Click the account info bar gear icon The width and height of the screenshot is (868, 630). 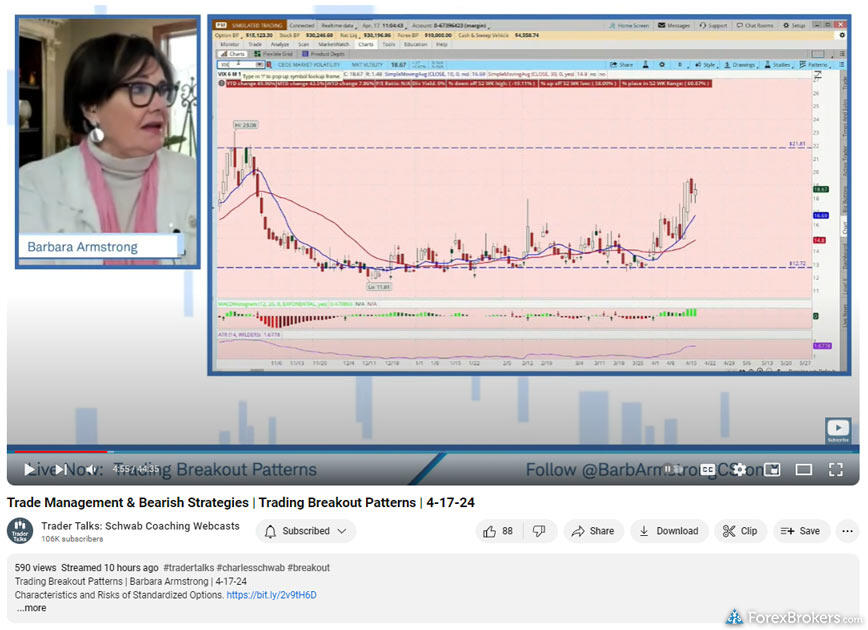click(842, 35)
